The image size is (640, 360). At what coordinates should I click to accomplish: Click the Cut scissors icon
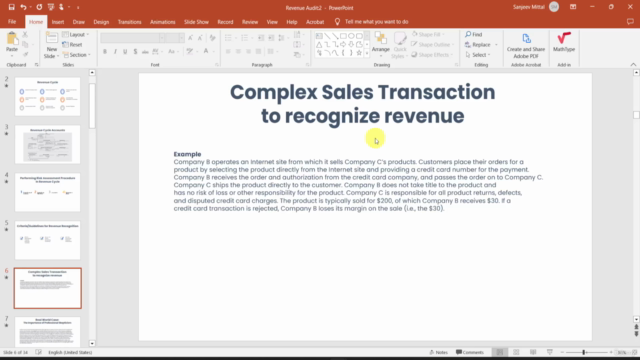(x=25, y=35)
